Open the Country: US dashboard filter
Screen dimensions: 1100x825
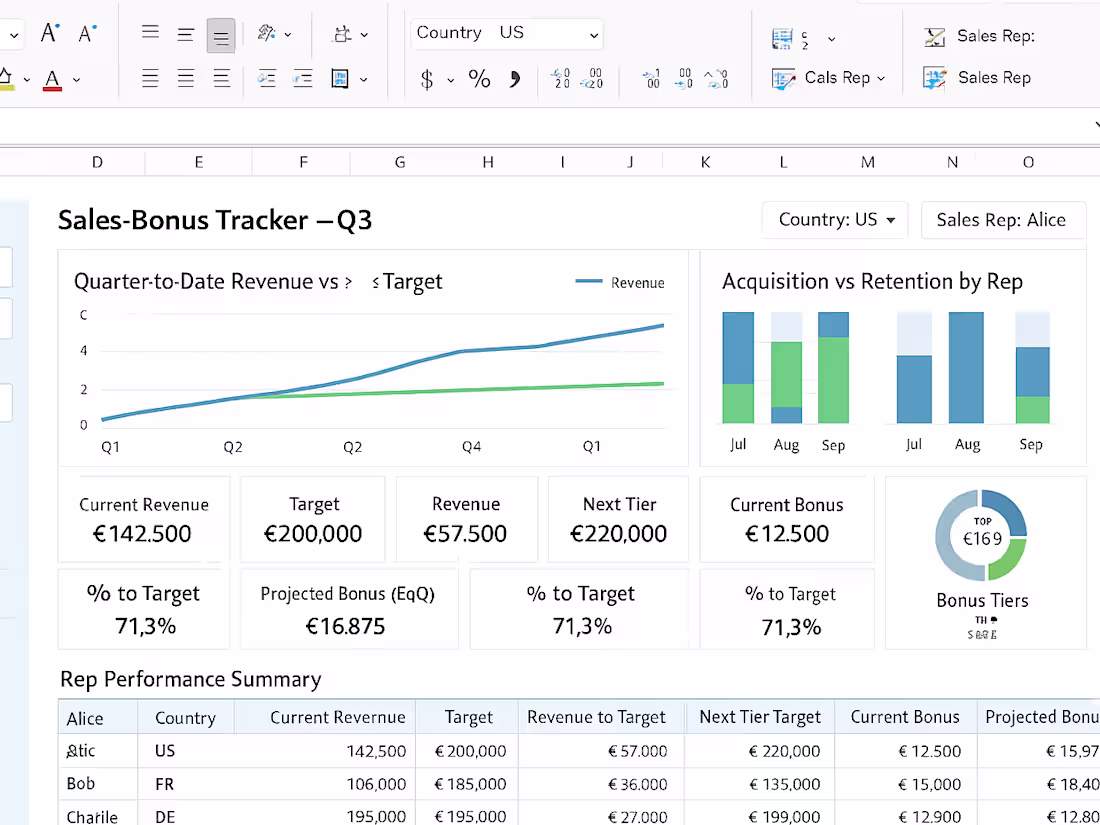[835, 220]
